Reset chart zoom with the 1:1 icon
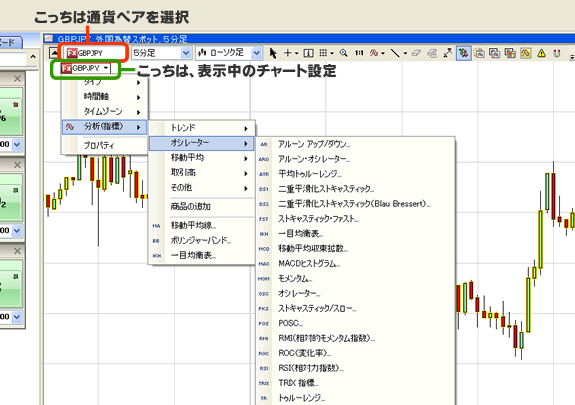This screenshot has height=405, width=575. coord(359,53)
